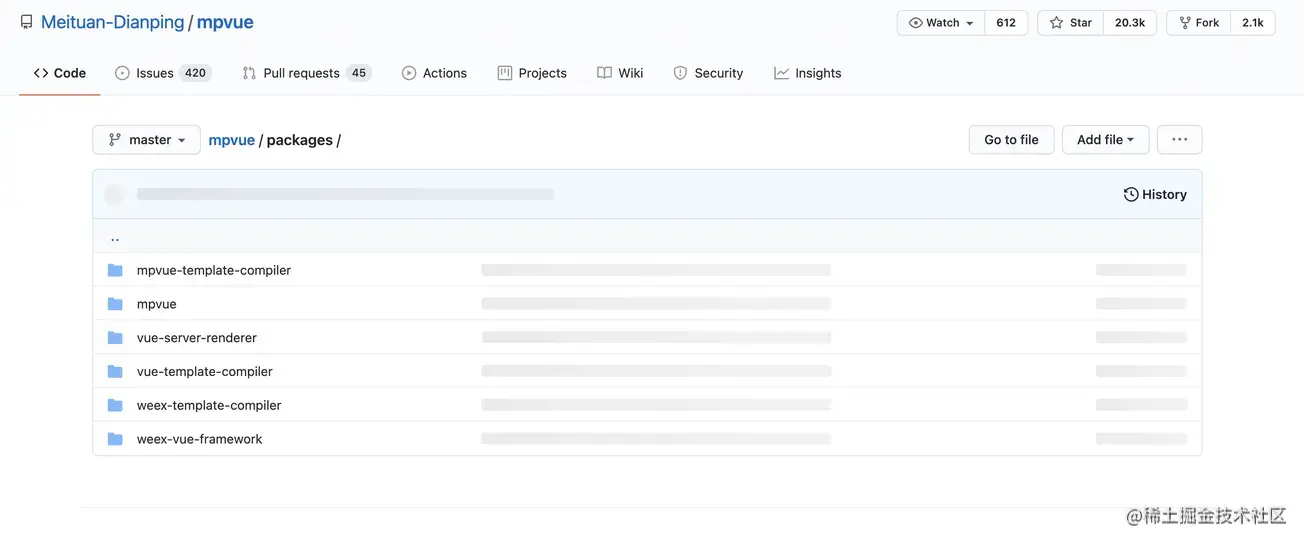The width and height of the screenshot is (1304, 543).
Task: Click the Code angle-brackets icon
Action: coord(41,73)
